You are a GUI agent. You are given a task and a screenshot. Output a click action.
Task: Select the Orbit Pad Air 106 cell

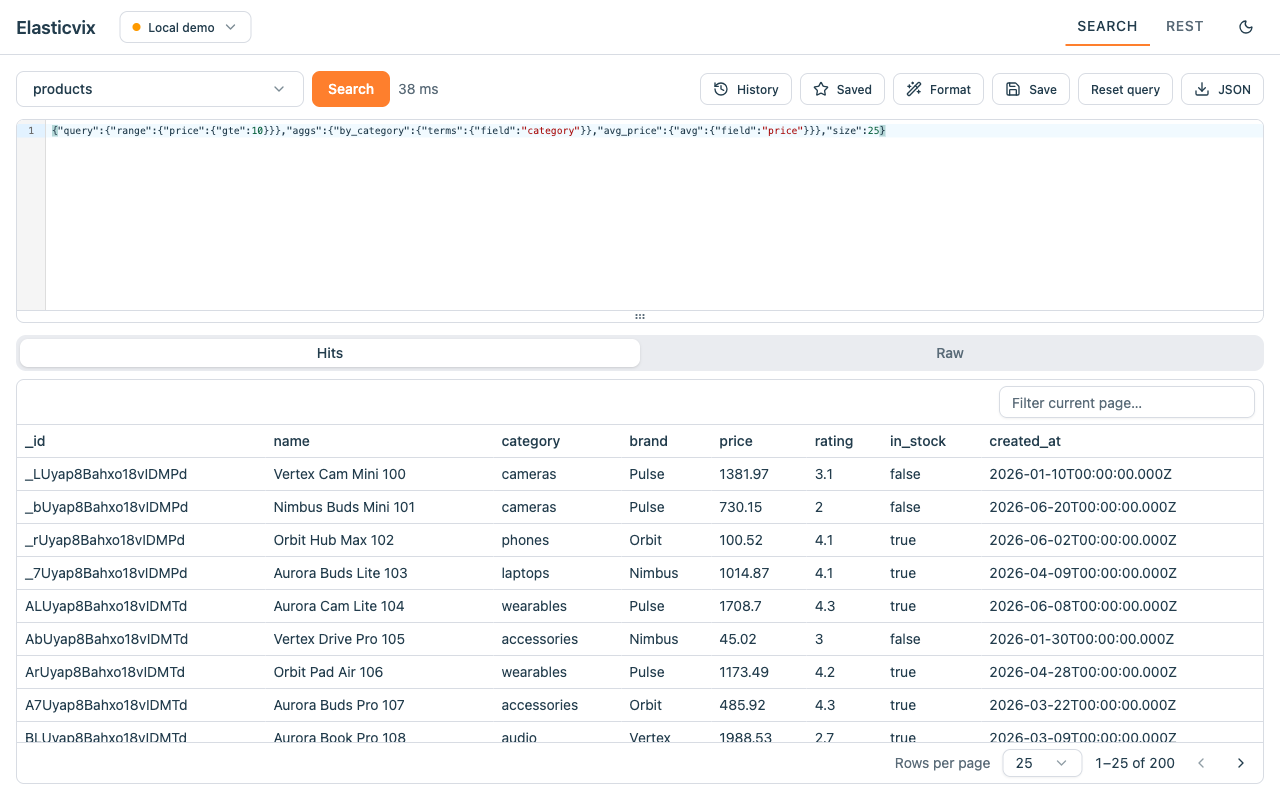(328, 672)
